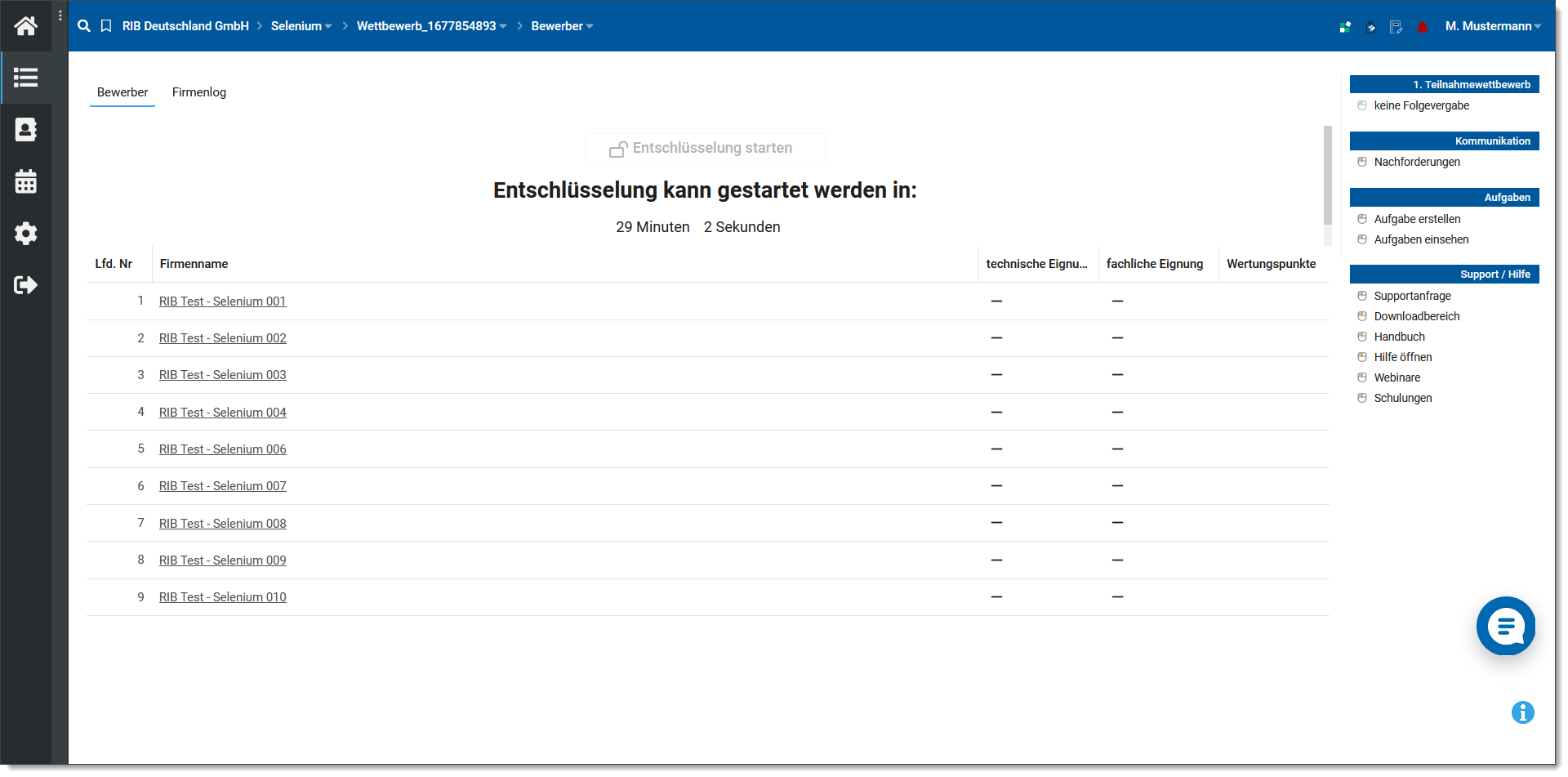The width and height of the screenshot is (1568, 777).
Task: Open the home page icon
Action: [25, 26]
